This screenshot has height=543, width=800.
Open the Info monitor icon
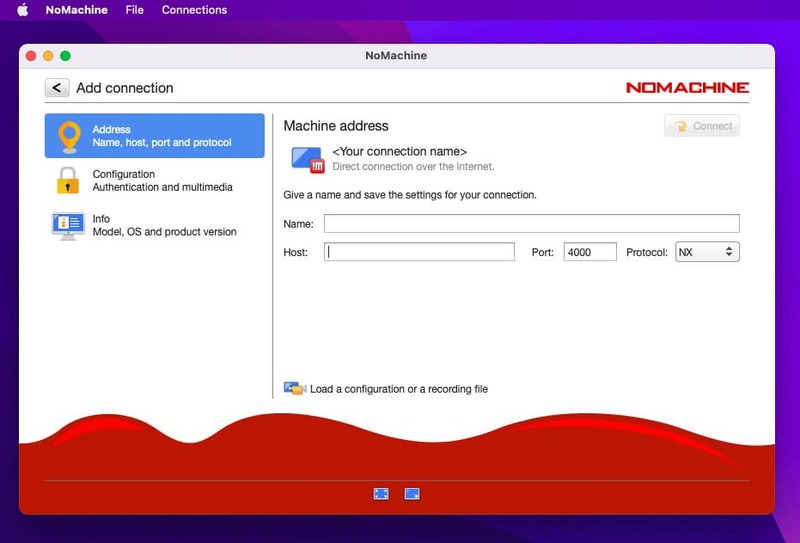pyautogui.click(x=68, y=226)
